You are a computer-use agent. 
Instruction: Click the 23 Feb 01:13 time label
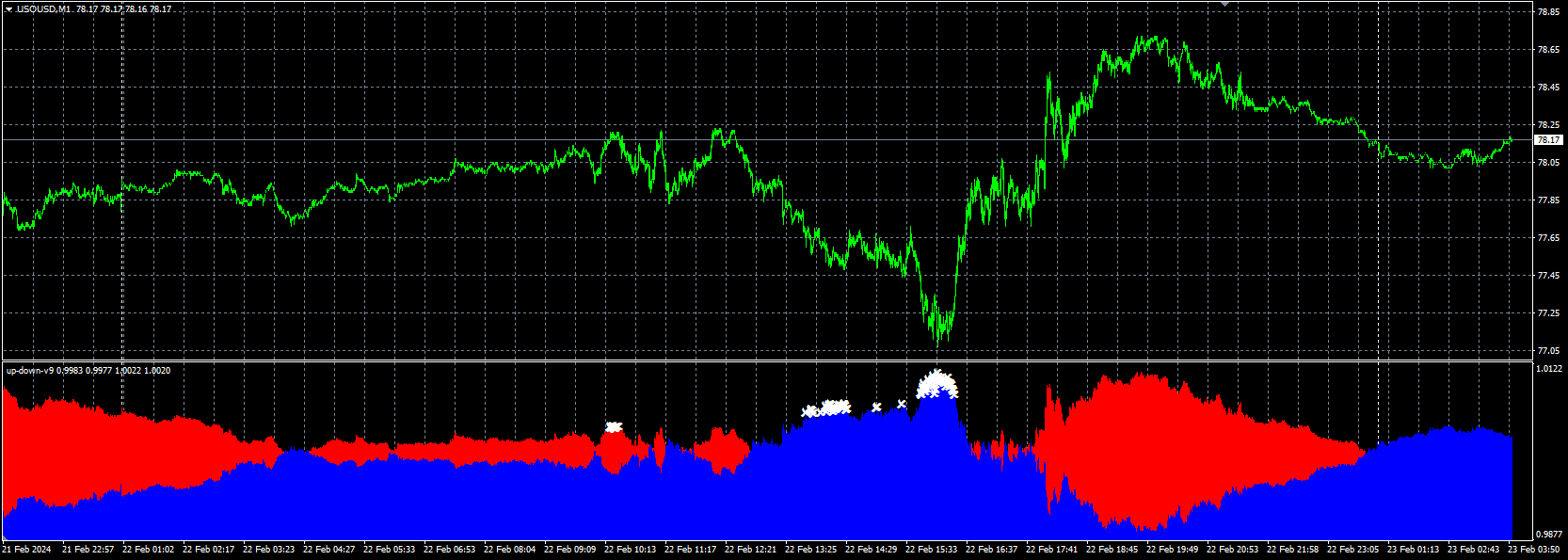[x=1413, y=550]
